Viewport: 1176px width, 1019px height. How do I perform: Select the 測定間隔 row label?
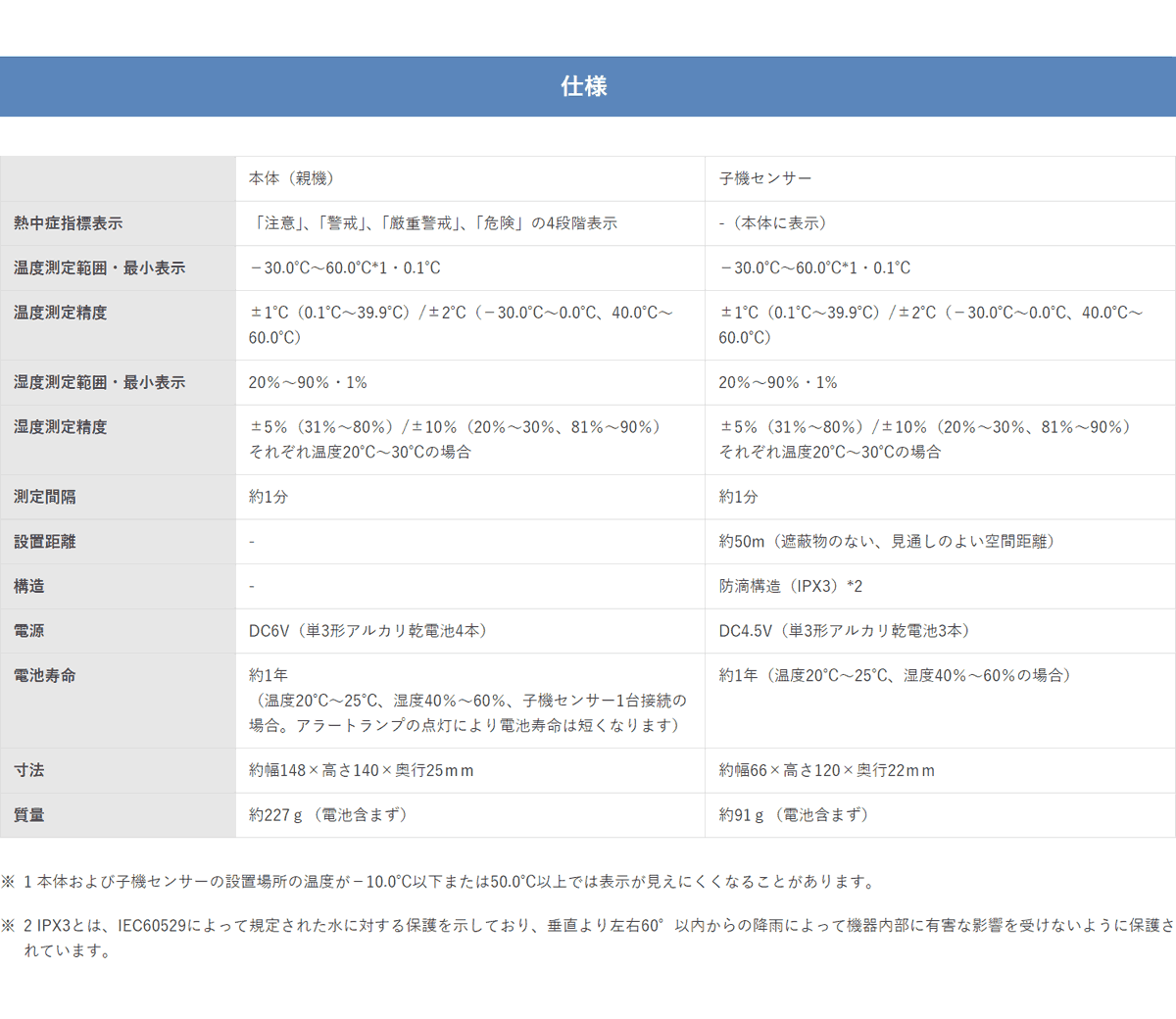118,497
